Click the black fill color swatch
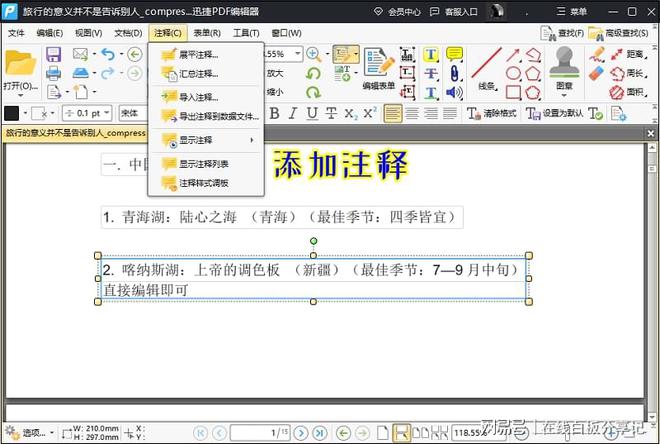This screenshot has width=660, height=444. click(x=12, y=113)
